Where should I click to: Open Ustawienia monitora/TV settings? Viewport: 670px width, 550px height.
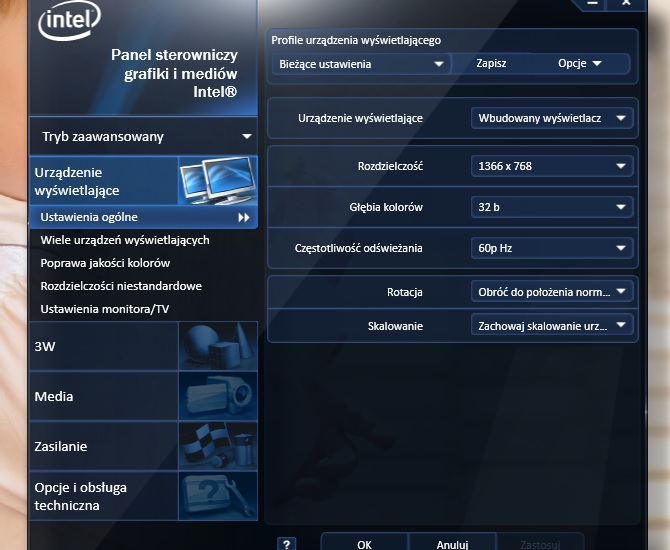coord(105,309)
